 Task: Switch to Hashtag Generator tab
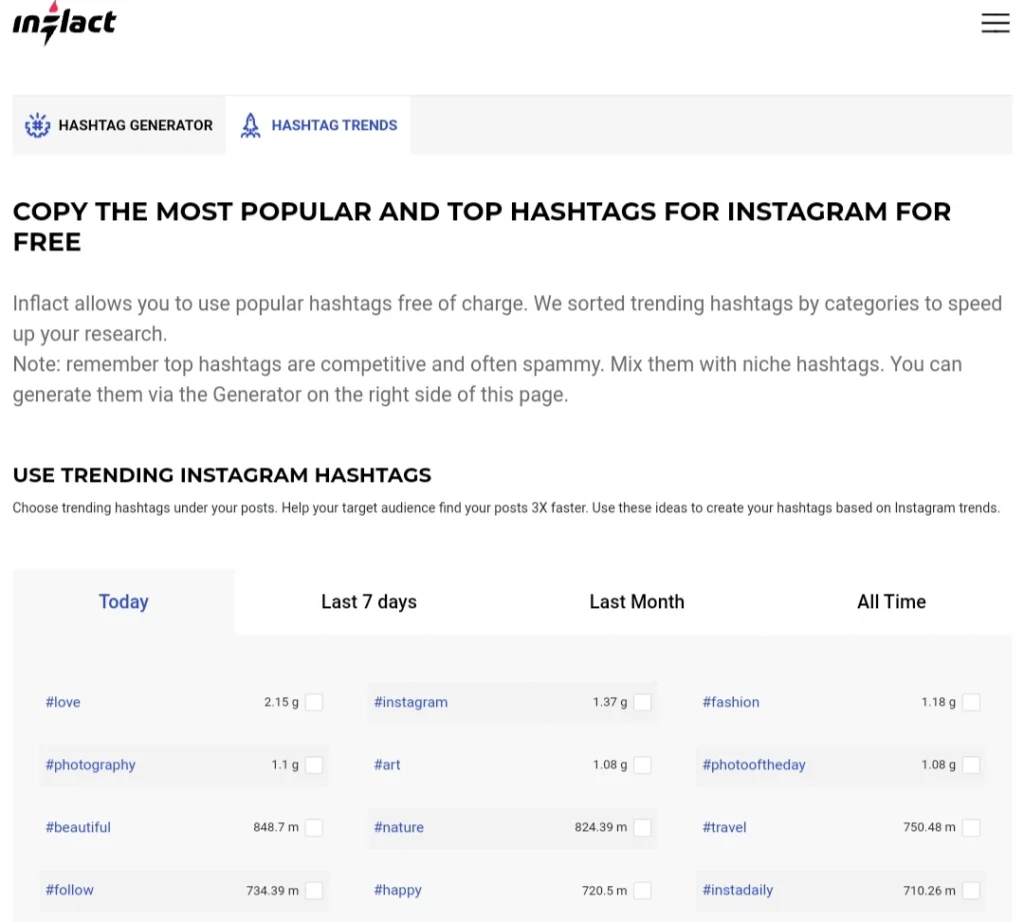click(x=119, y=125)
